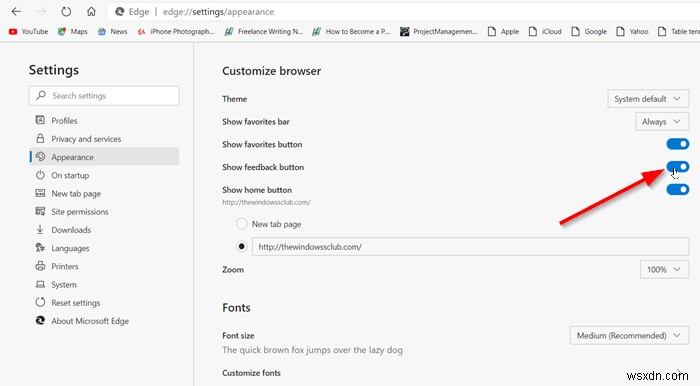This screenshot has width=700, height=386.
Task: Open the Apple bookmark
Action: (x=503, y=31)
